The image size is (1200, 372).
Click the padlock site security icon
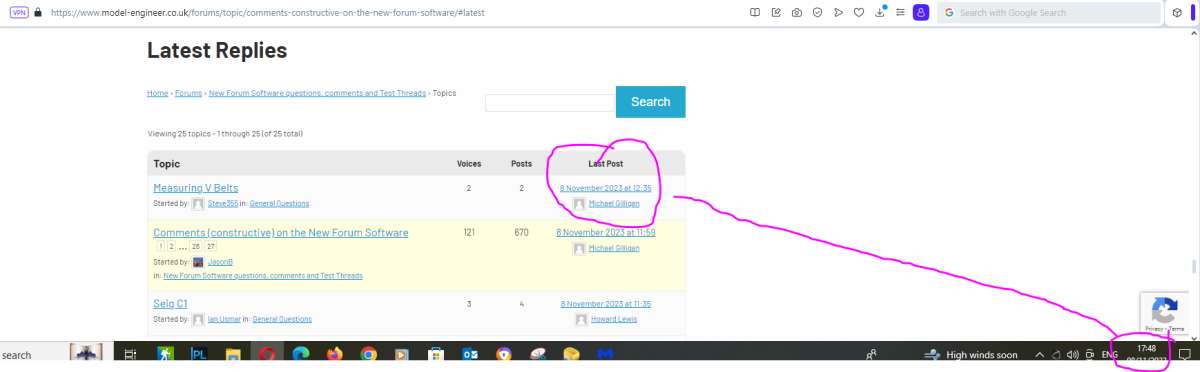tap(38, 13)
